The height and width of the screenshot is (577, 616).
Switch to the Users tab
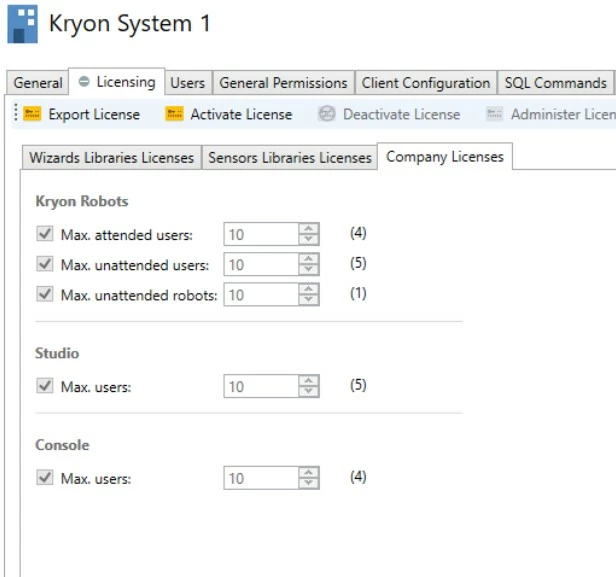coord(188,83)
